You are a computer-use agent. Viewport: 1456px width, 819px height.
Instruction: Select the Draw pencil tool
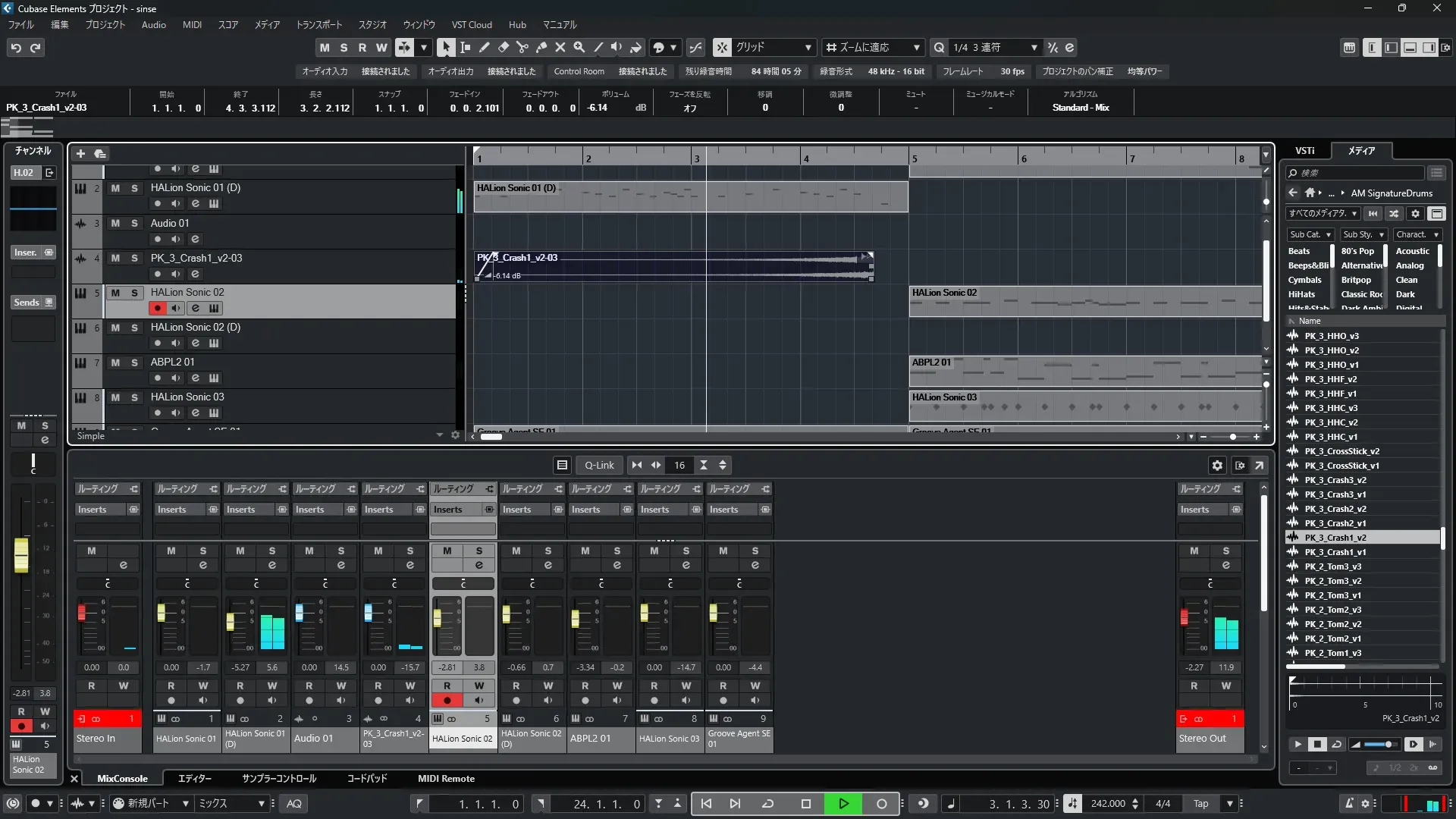(x=485, y=47)
